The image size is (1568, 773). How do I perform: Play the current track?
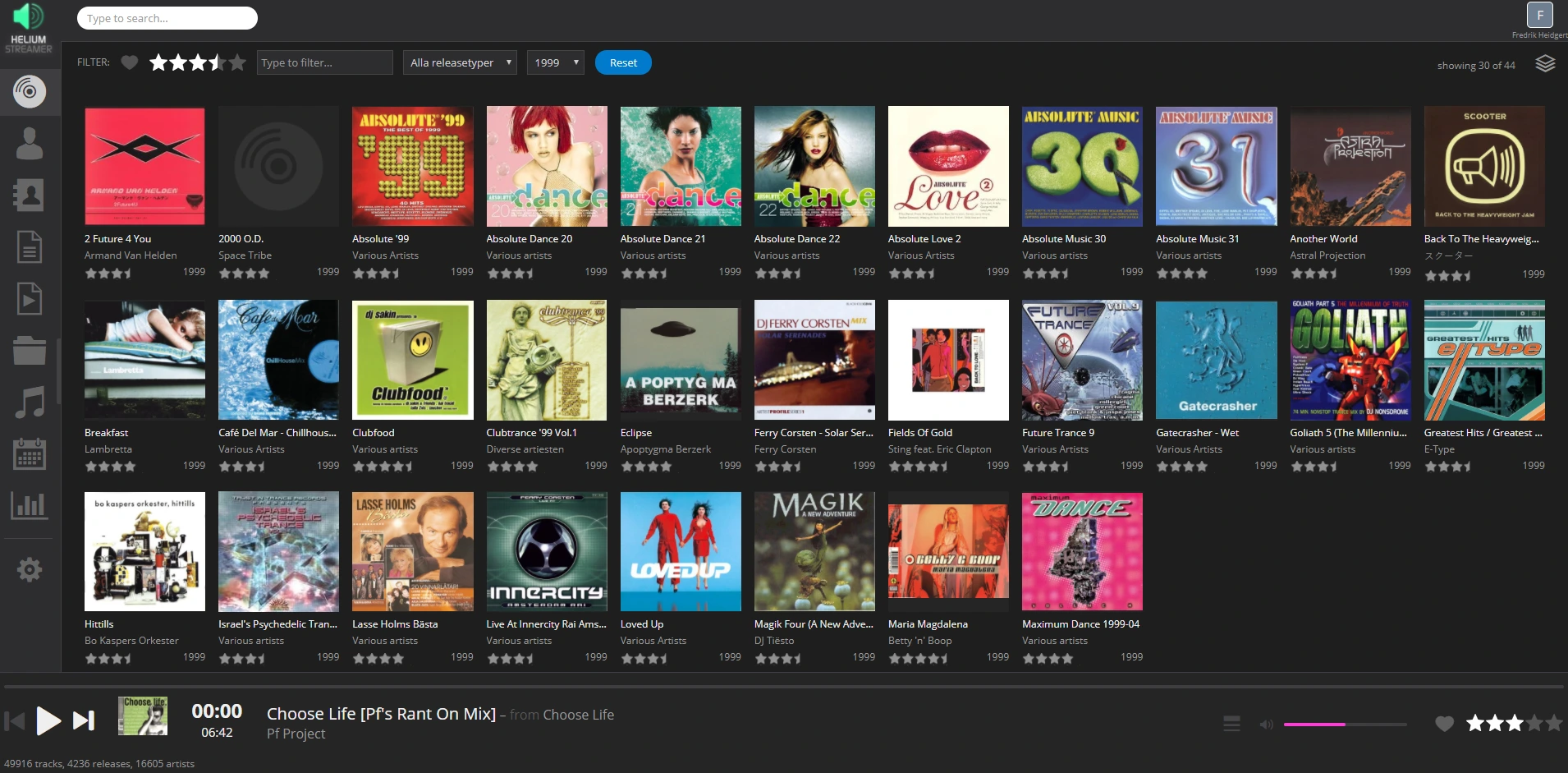(x=49, y=721)
